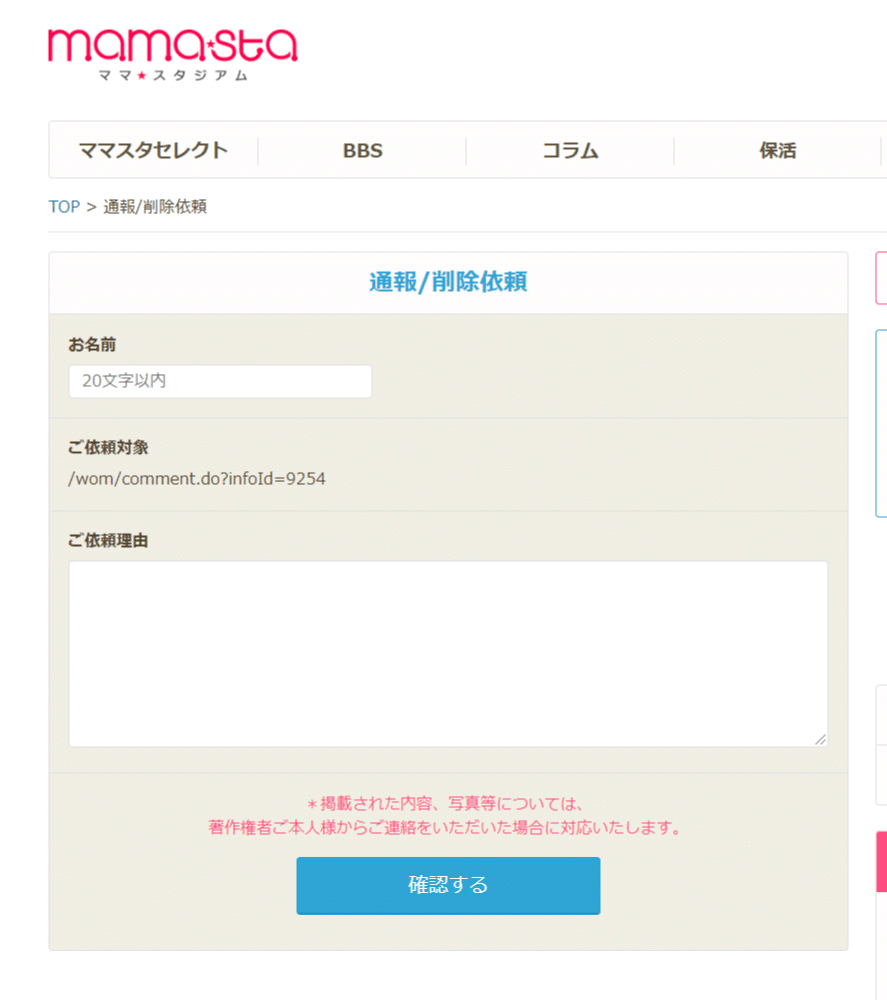Click the 確認する button
This screenshot has width=887, height=1000.
coord(448,885)
